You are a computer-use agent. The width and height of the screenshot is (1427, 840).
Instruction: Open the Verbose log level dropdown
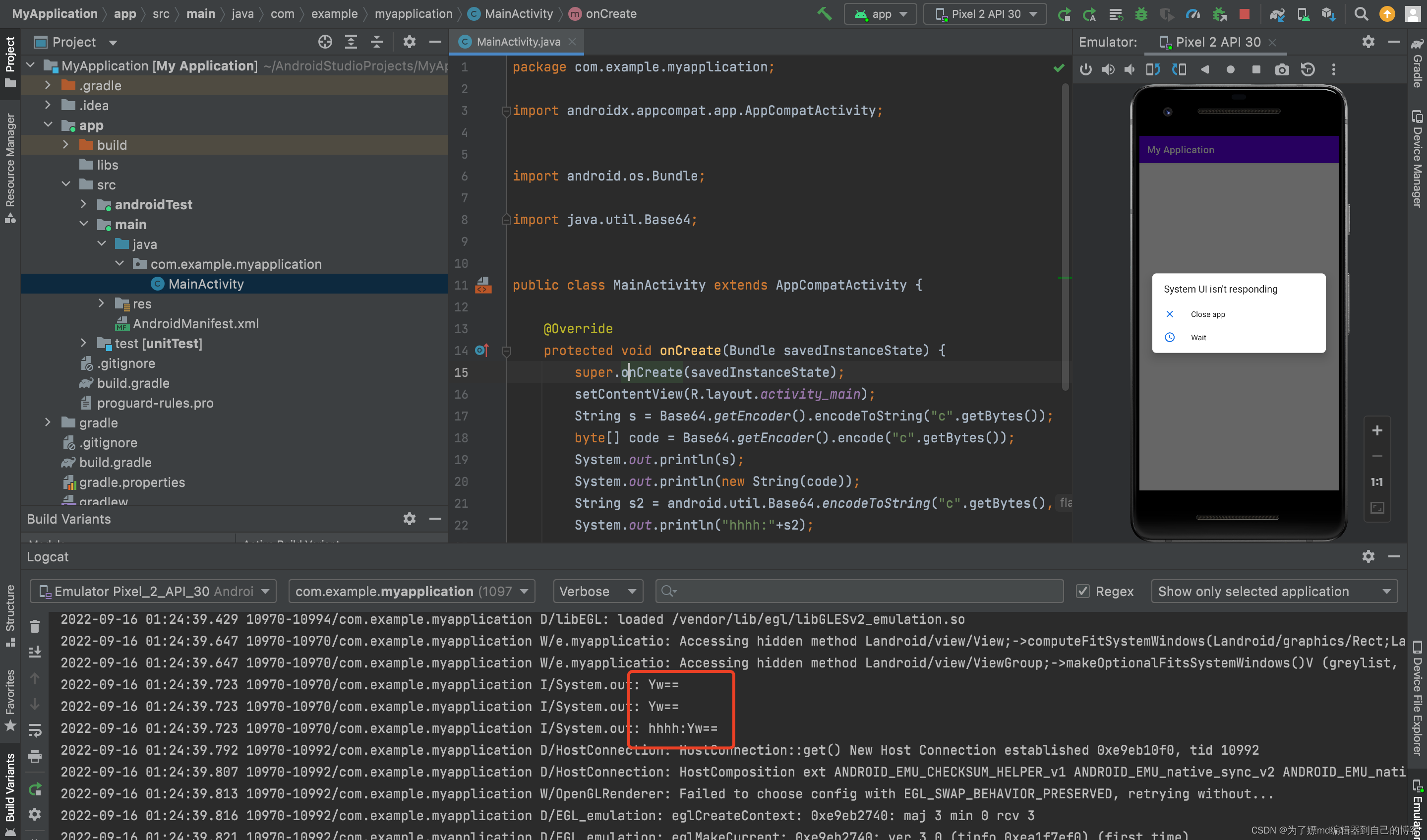(597, 591)
